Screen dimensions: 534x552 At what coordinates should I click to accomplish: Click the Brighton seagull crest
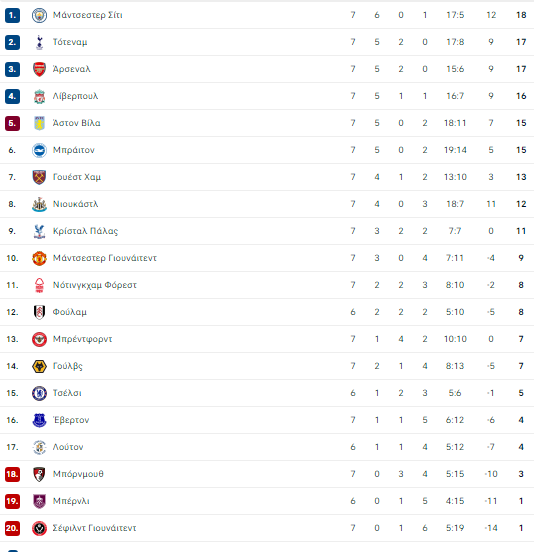coord(39,150)
